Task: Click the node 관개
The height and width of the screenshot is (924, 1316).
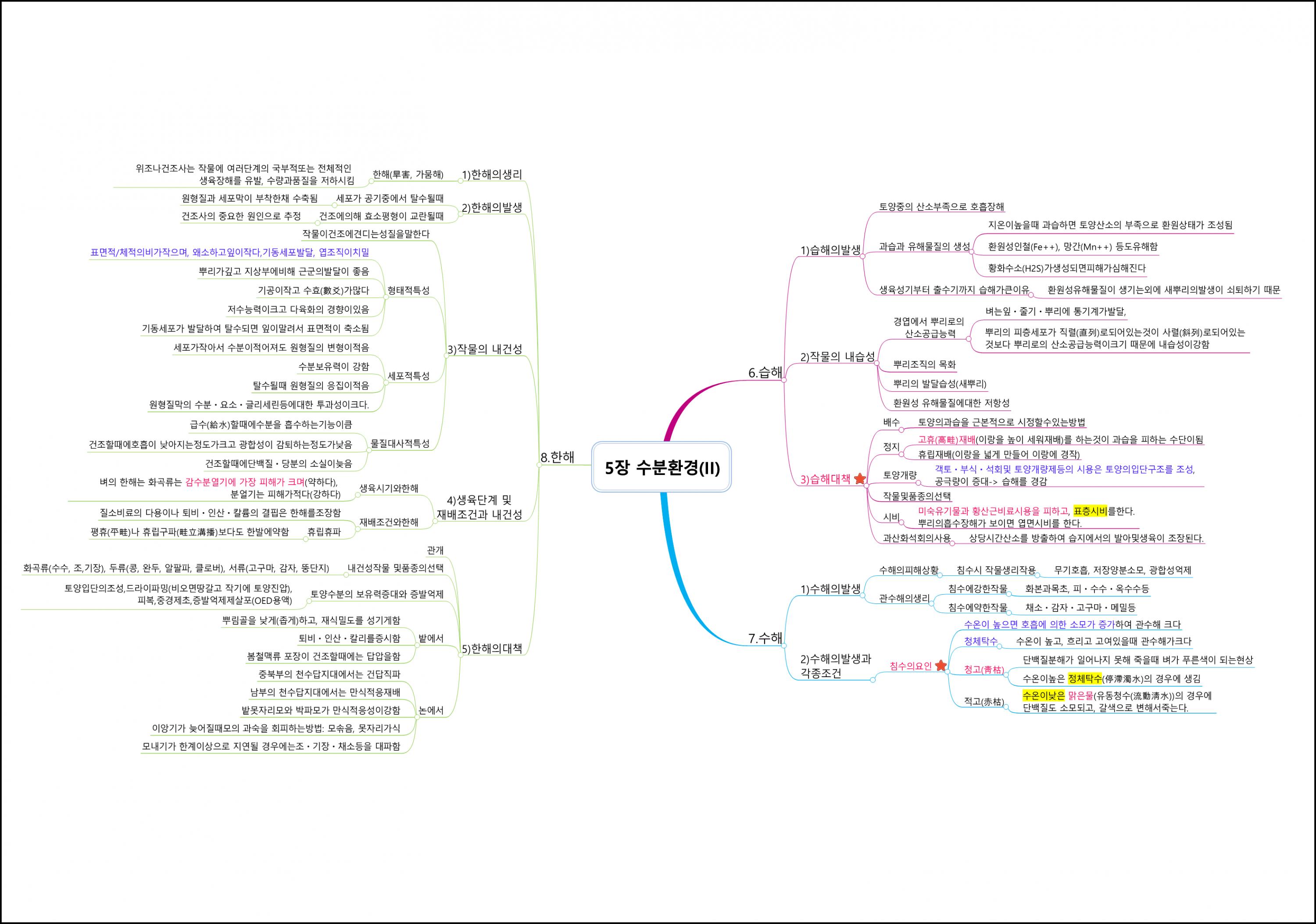Action: [x=435, y=550]
